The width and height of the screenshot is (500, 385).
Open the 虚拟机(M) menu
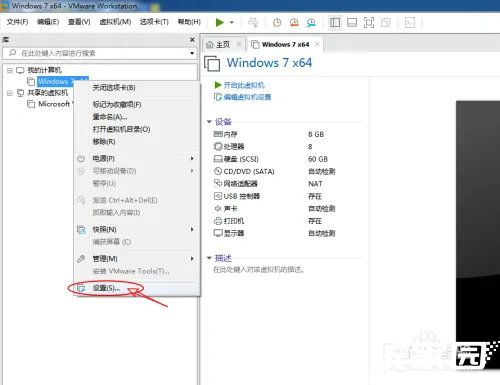click(115, 22)
